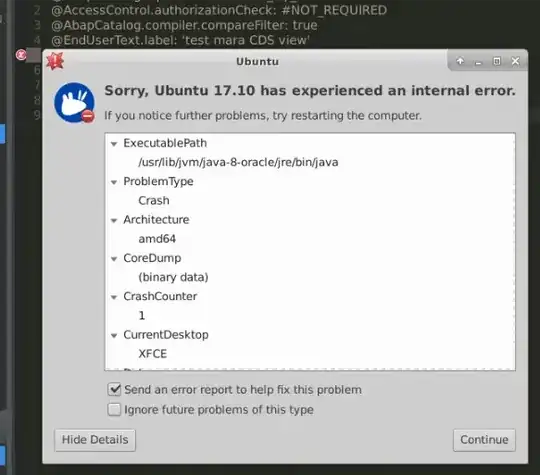The image size is (540, 475).
Task: Collapse the CoreDump entry
Action: (x=114, y=259)
